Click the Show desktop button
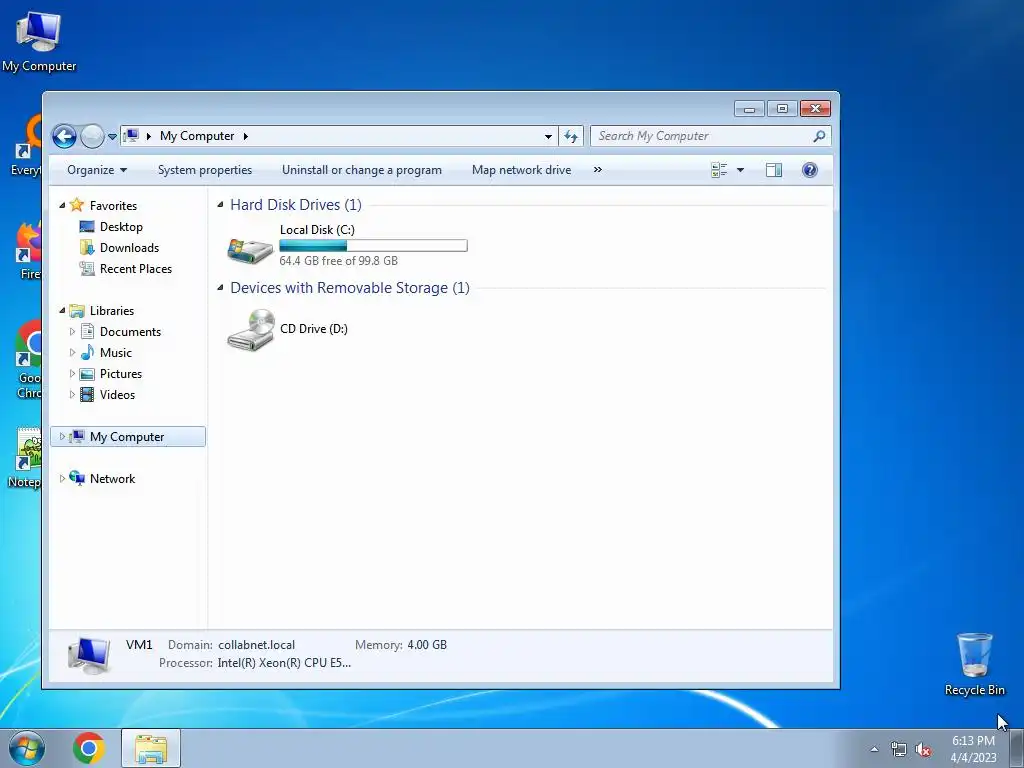The image size is (1024, 768). pos(1017,748)
